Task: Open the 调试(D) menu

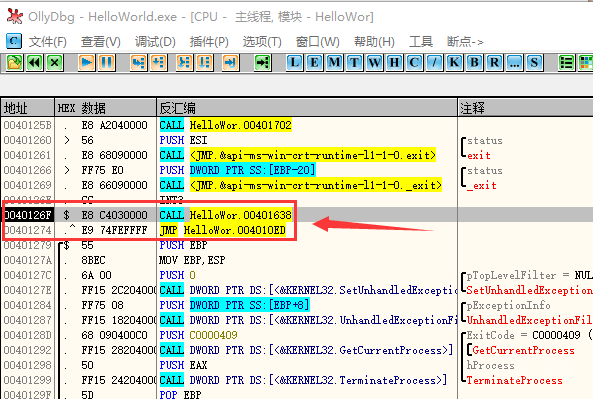Action: pos(155,42)
